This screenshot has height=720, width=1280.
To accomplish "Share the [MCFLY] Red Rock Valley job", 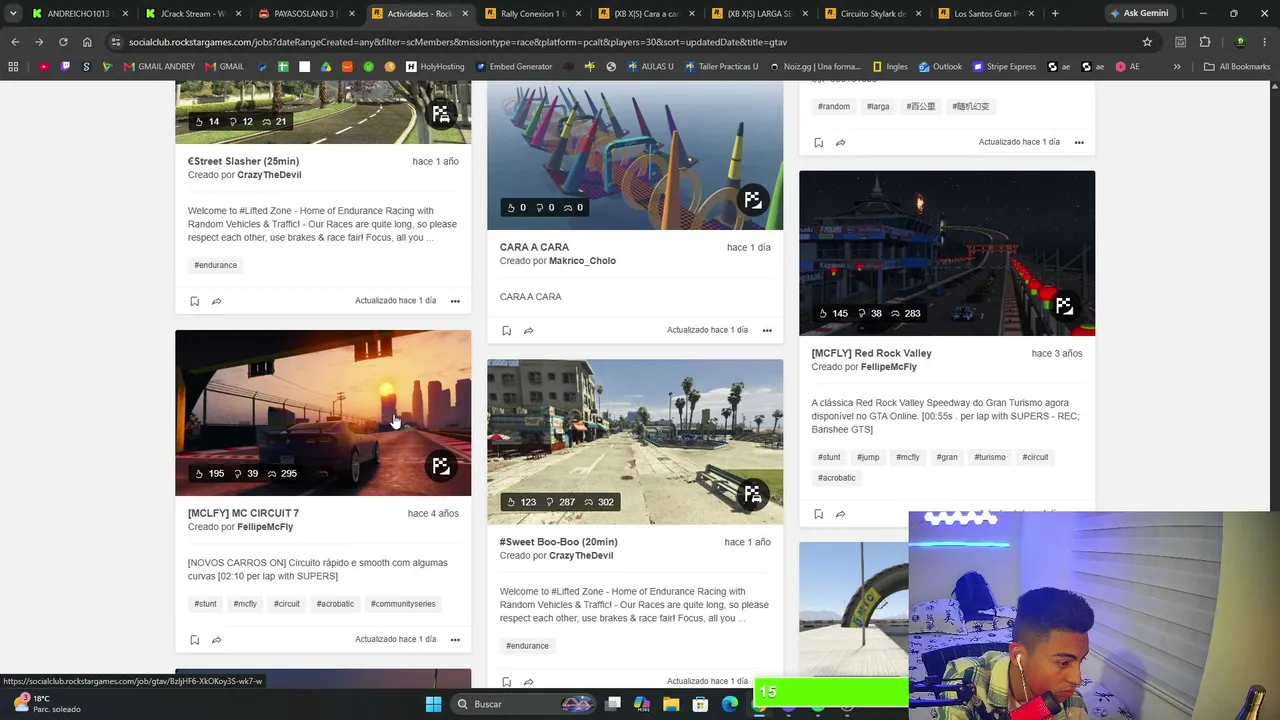I will [x=840, y=514].
